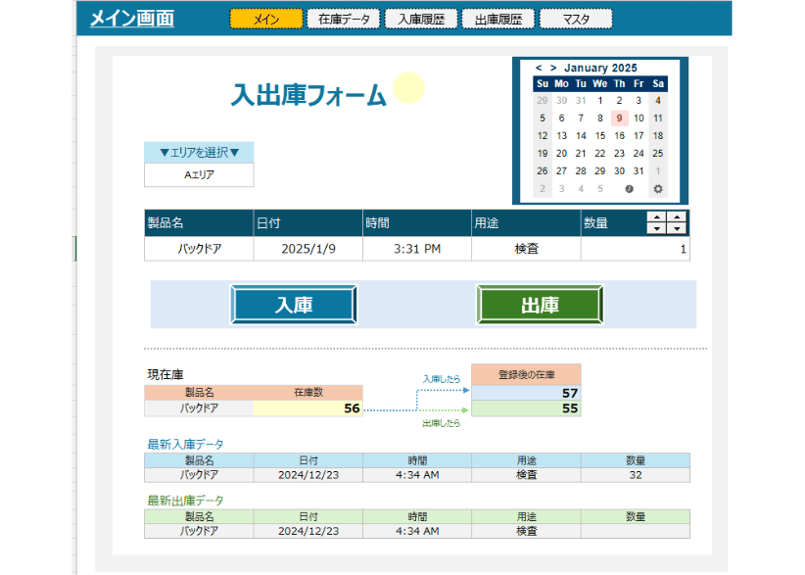The image size is (805, 575).
Task: Click the 在庫数 column header
Action: pyautogui.click(x=308, y=393)
